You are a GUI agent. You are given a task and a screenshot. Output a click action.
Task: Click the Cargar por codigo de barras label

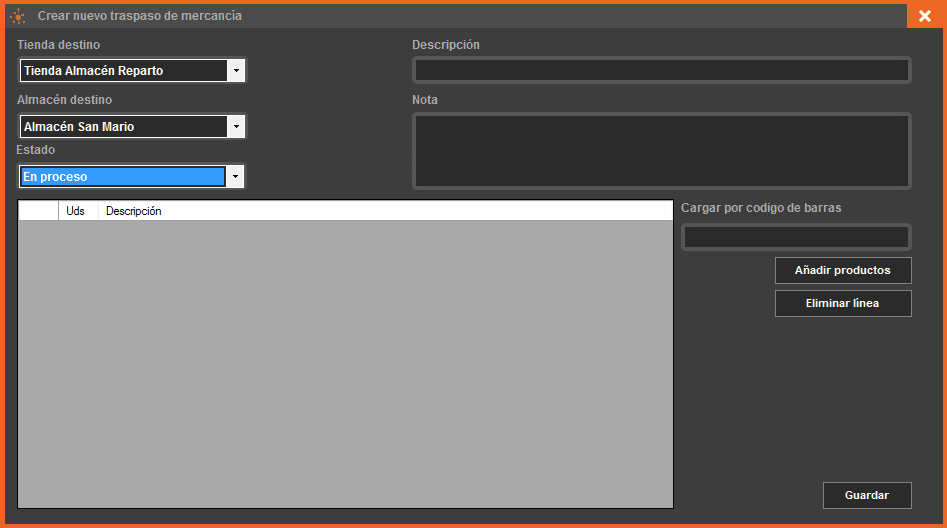click(761, 208)
